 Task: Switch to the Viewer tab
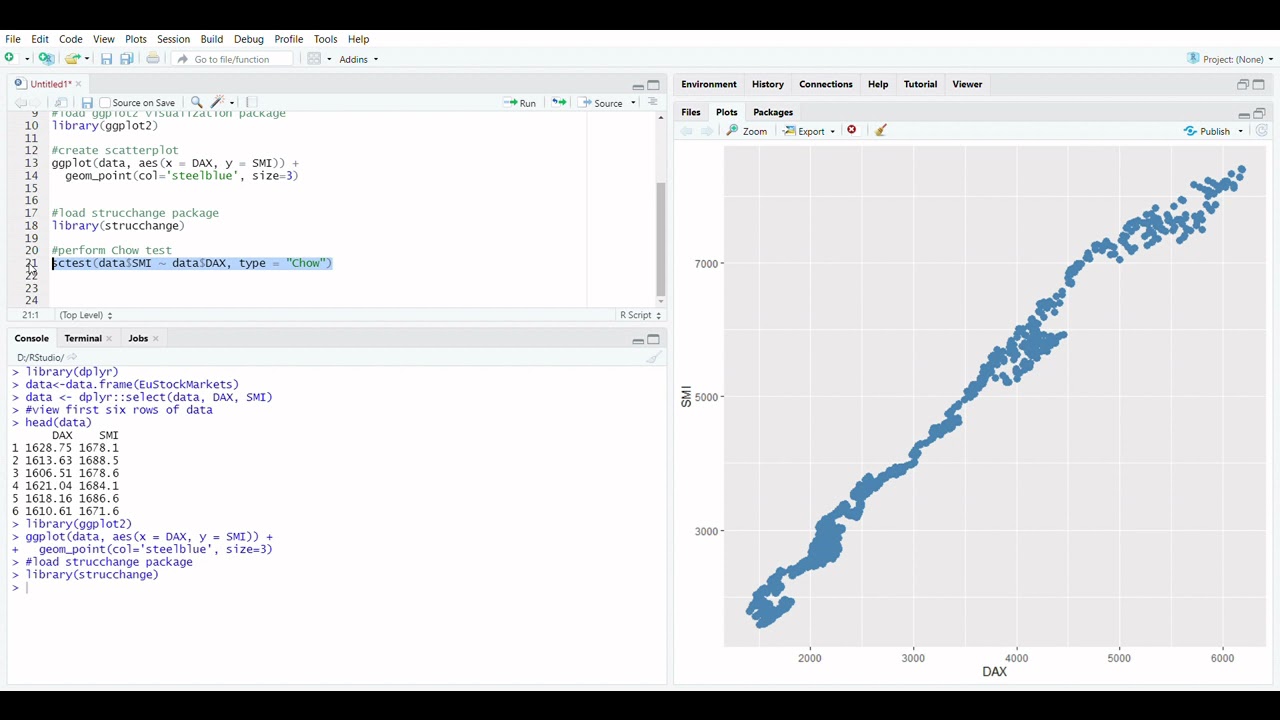pos(967,84)
